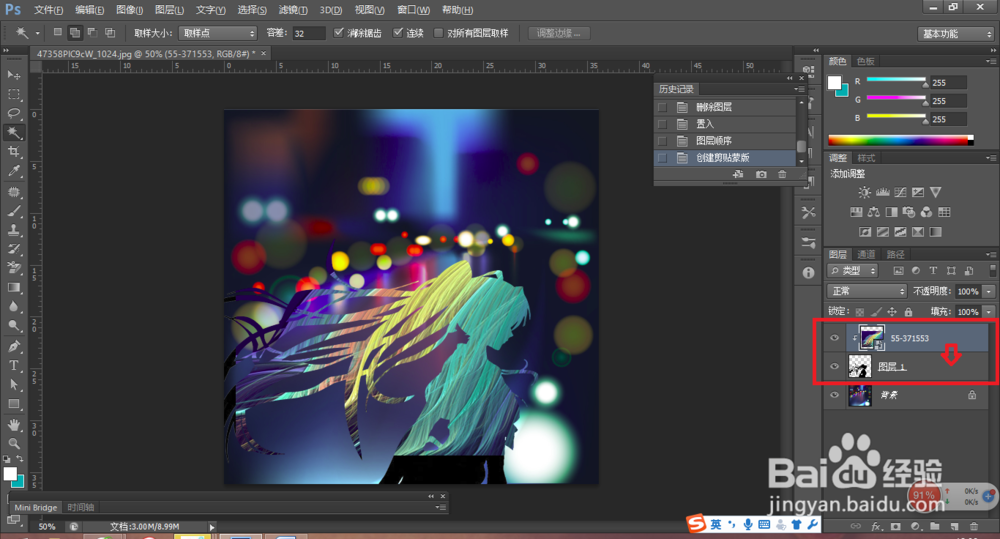Viewport: 1000px width, 539px height.
Task: Open 文件(F) menu
Action: 48,10
